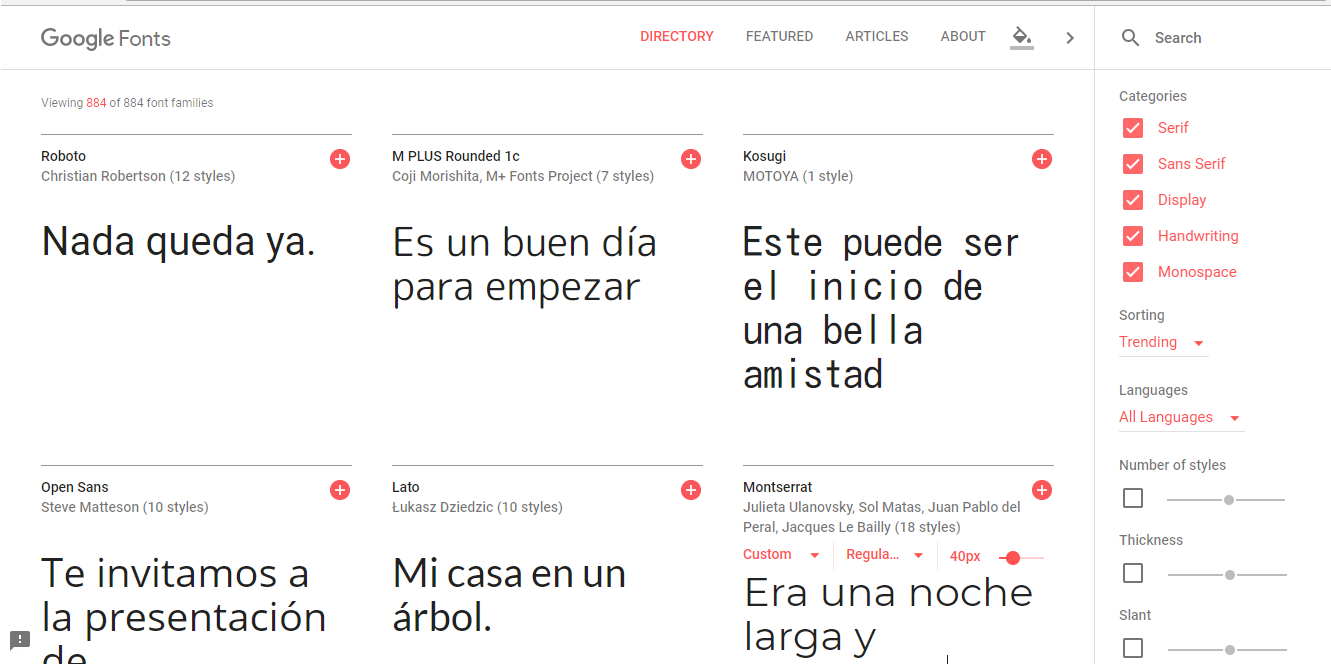Click the next arrow in header
The width and height of the screenshot is (1331, 664).
[x=1070, y=38]
